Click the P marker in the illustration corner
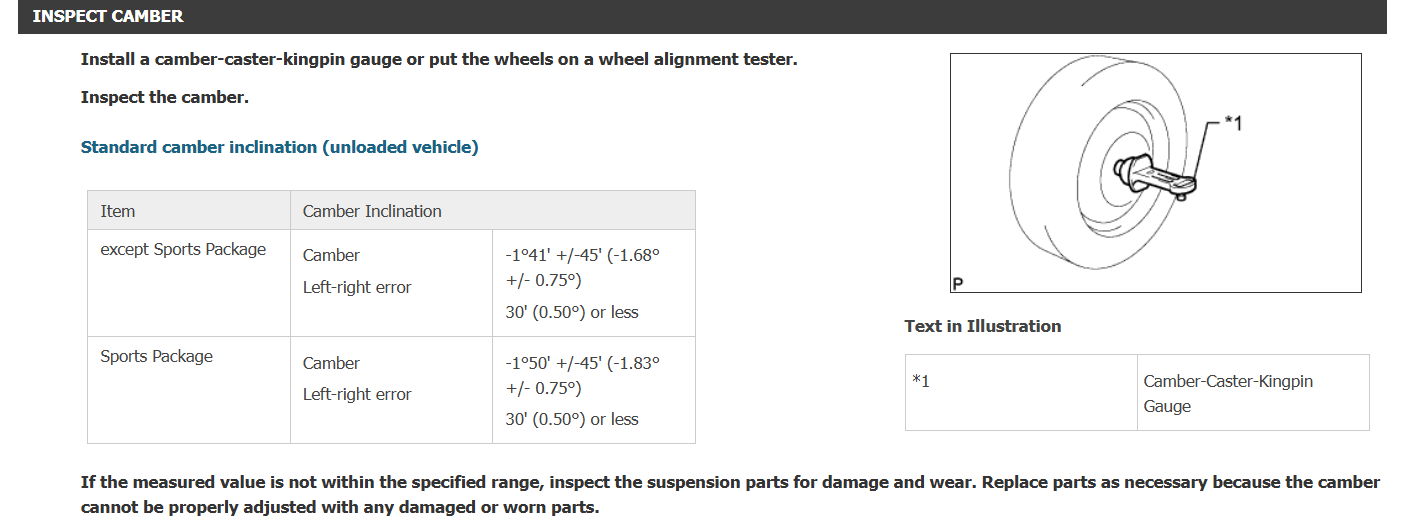This screenshot has height=530, width=1417. click(958, 284)
